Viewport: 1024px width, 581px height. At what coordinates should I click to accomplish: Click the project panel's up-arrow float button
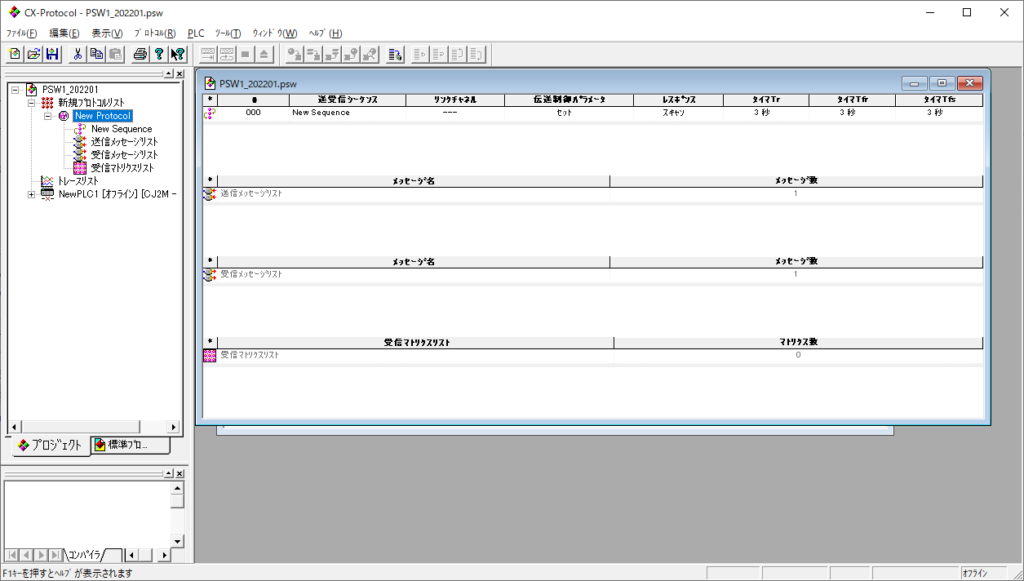point(169,74)
